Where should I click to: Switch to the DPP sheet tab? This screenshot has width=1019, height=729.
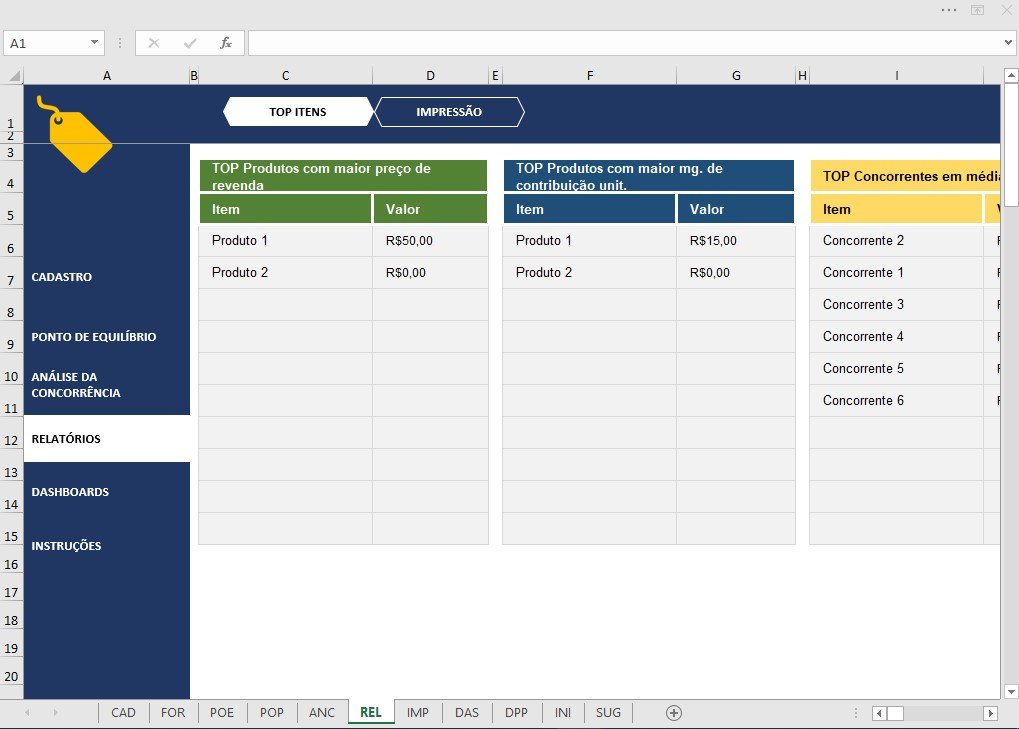click(517, 713)
